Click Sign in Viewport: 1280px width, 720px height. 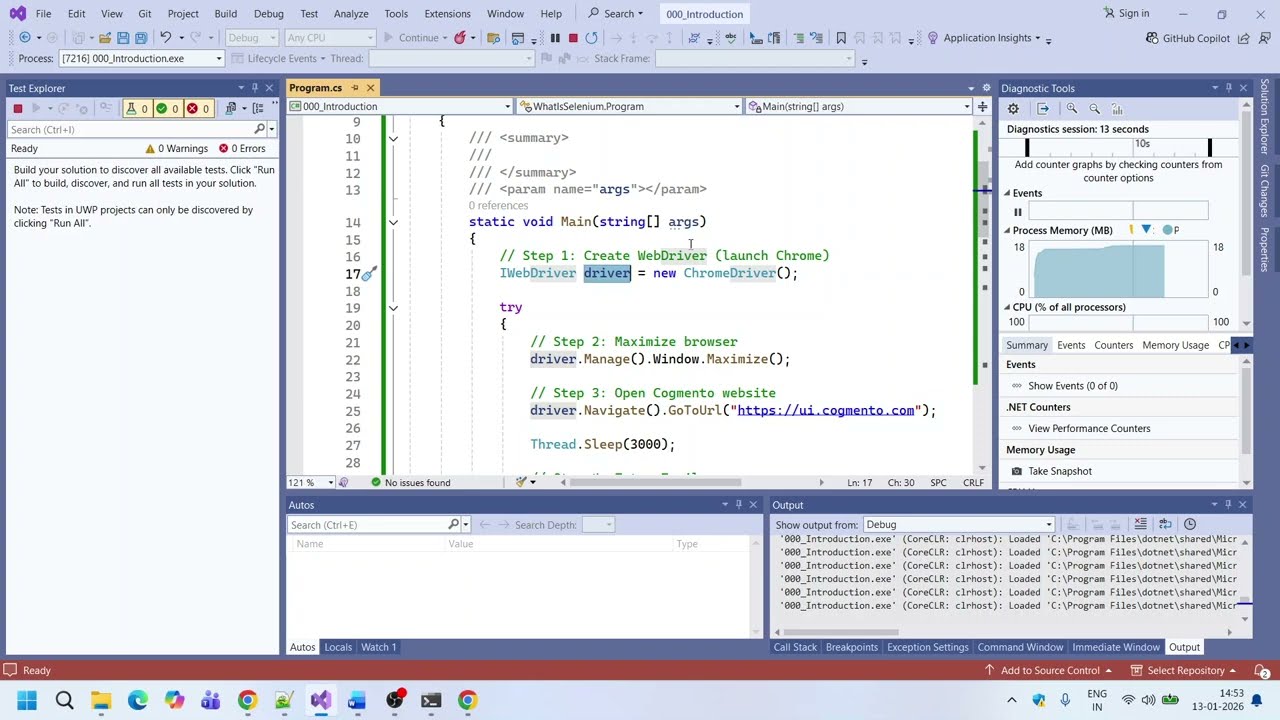pos(1126,13)
